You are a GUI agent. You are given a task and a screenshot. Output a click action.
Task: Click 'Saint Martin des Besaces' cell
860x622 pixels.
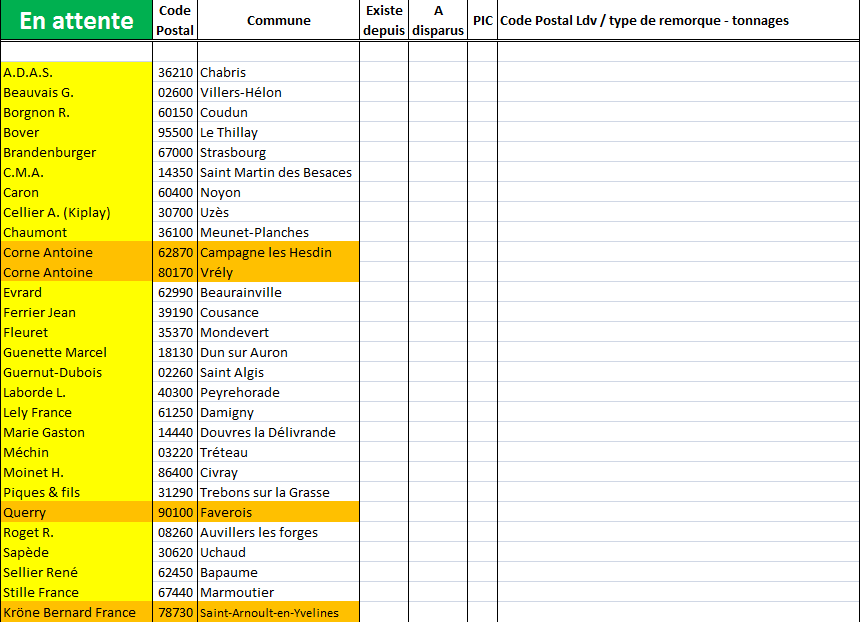(x=278, y=172)
